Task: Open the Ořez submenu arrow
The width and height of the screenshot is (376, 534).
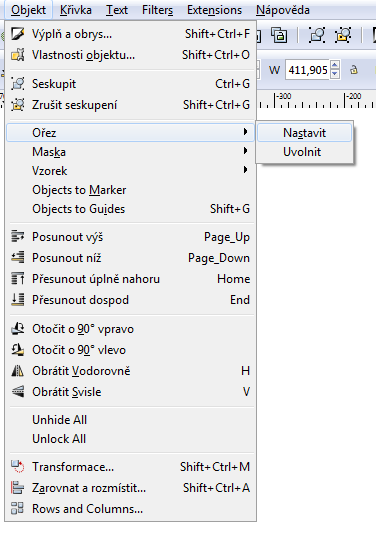Action: (245, 132)
